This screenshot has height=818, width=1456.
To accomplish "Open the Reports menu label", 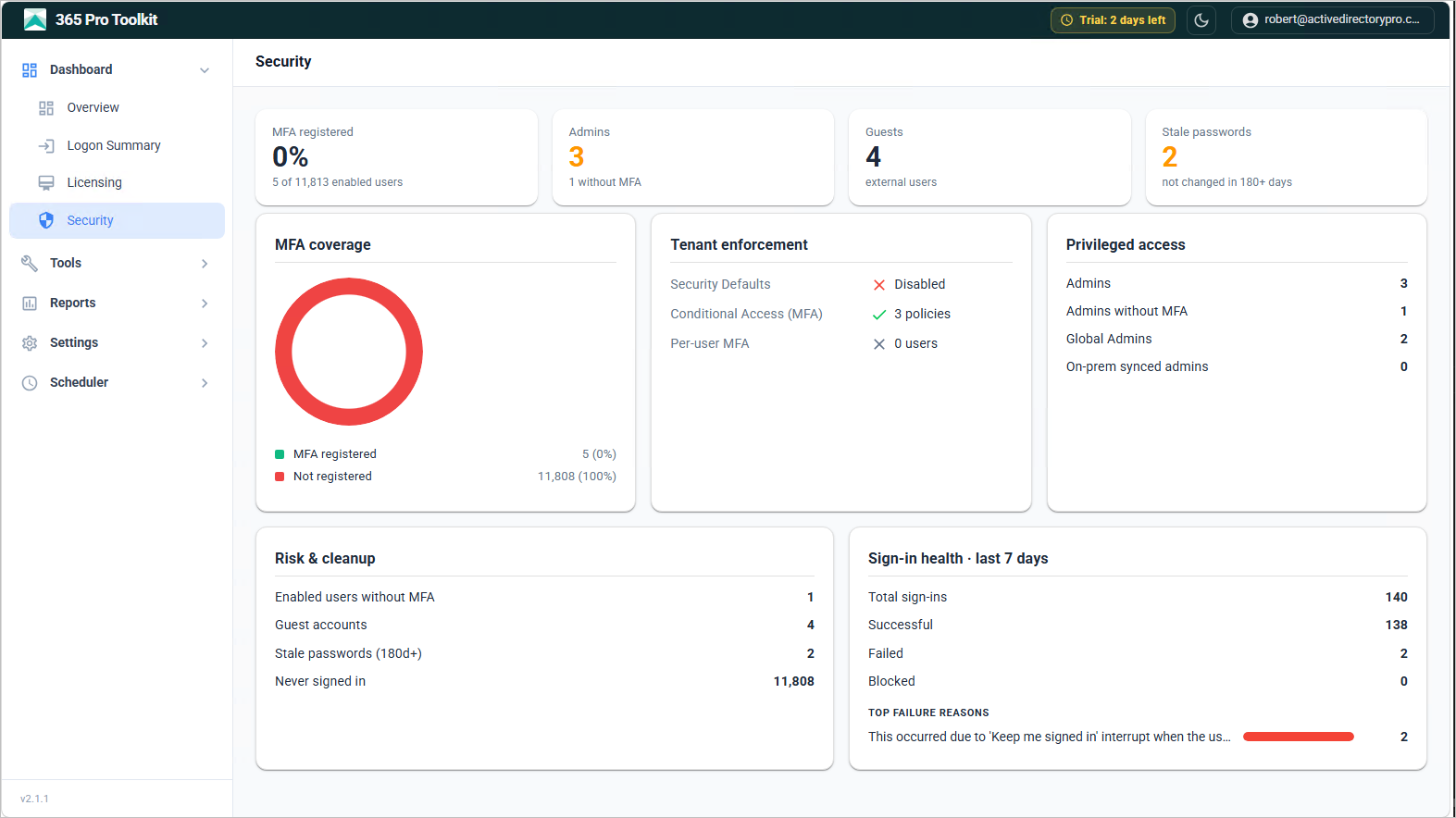I will (x=73, y=304).
